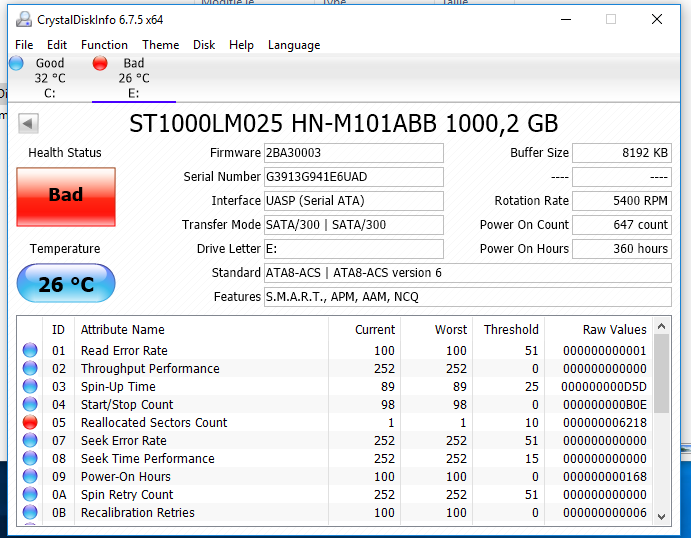Click the status orb for Seek Time Performance

pos(30,459)
